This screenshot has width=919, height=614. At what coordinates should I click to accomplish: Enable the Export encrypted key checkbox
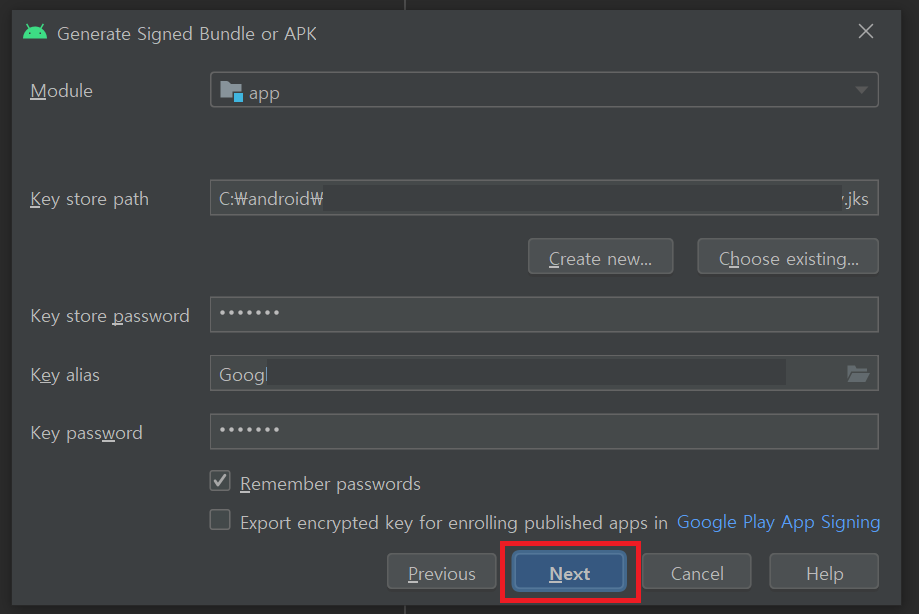(220, 521)
